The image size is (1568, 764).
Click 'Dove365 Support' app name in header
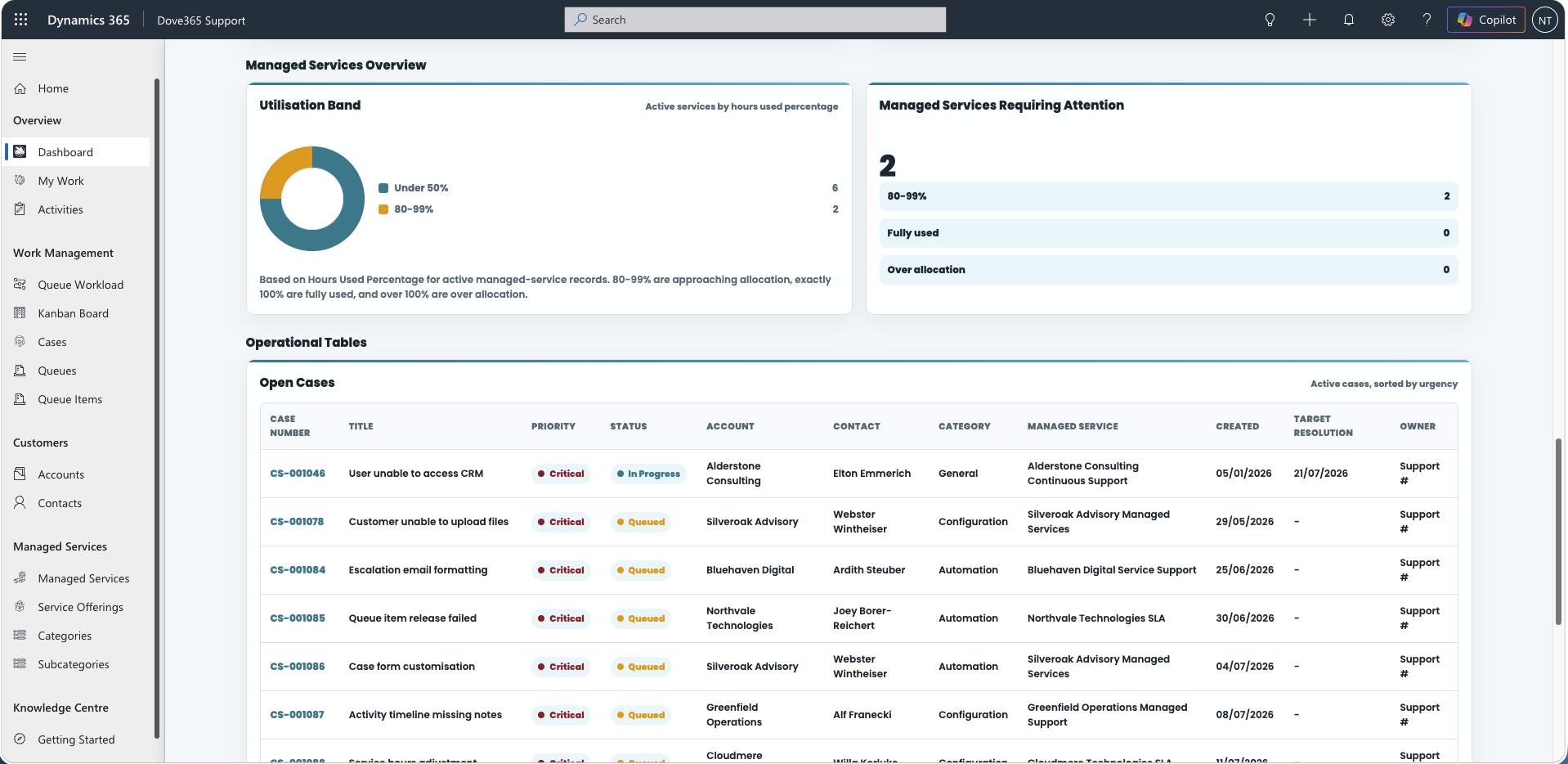pos(201,20)
